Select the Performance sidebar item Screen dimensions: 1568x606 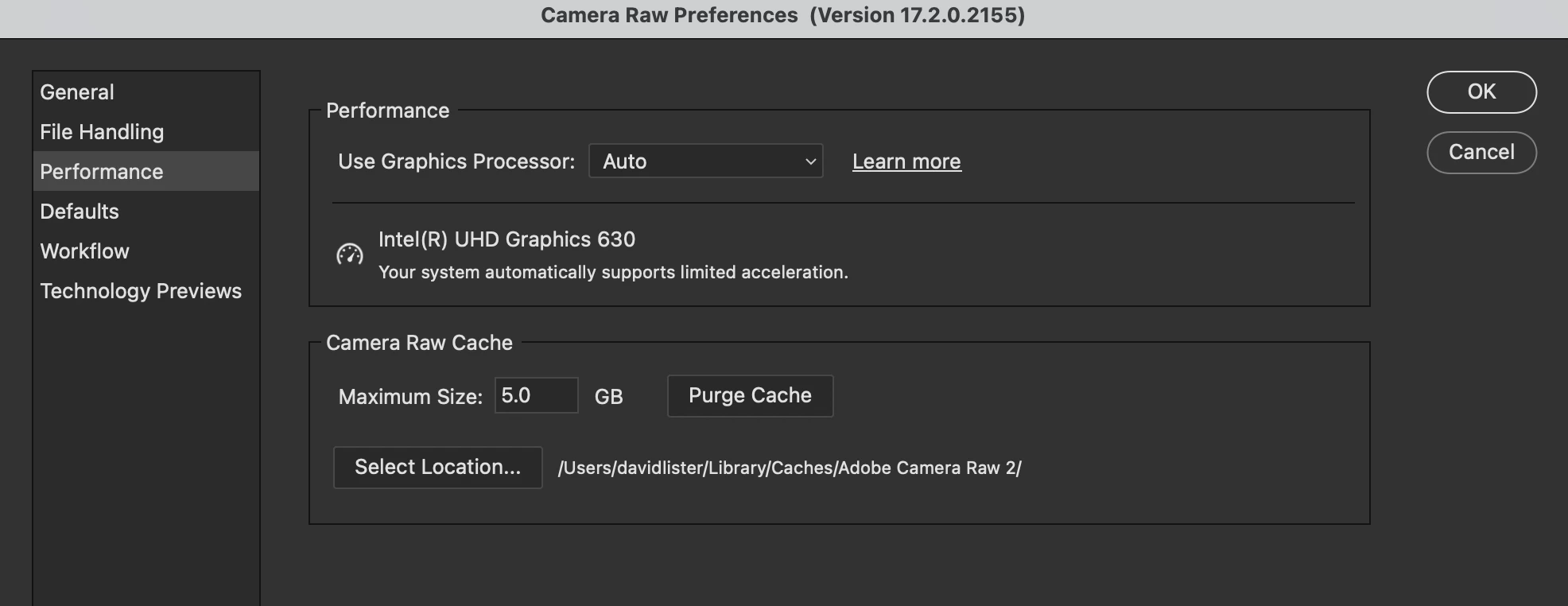102,172
